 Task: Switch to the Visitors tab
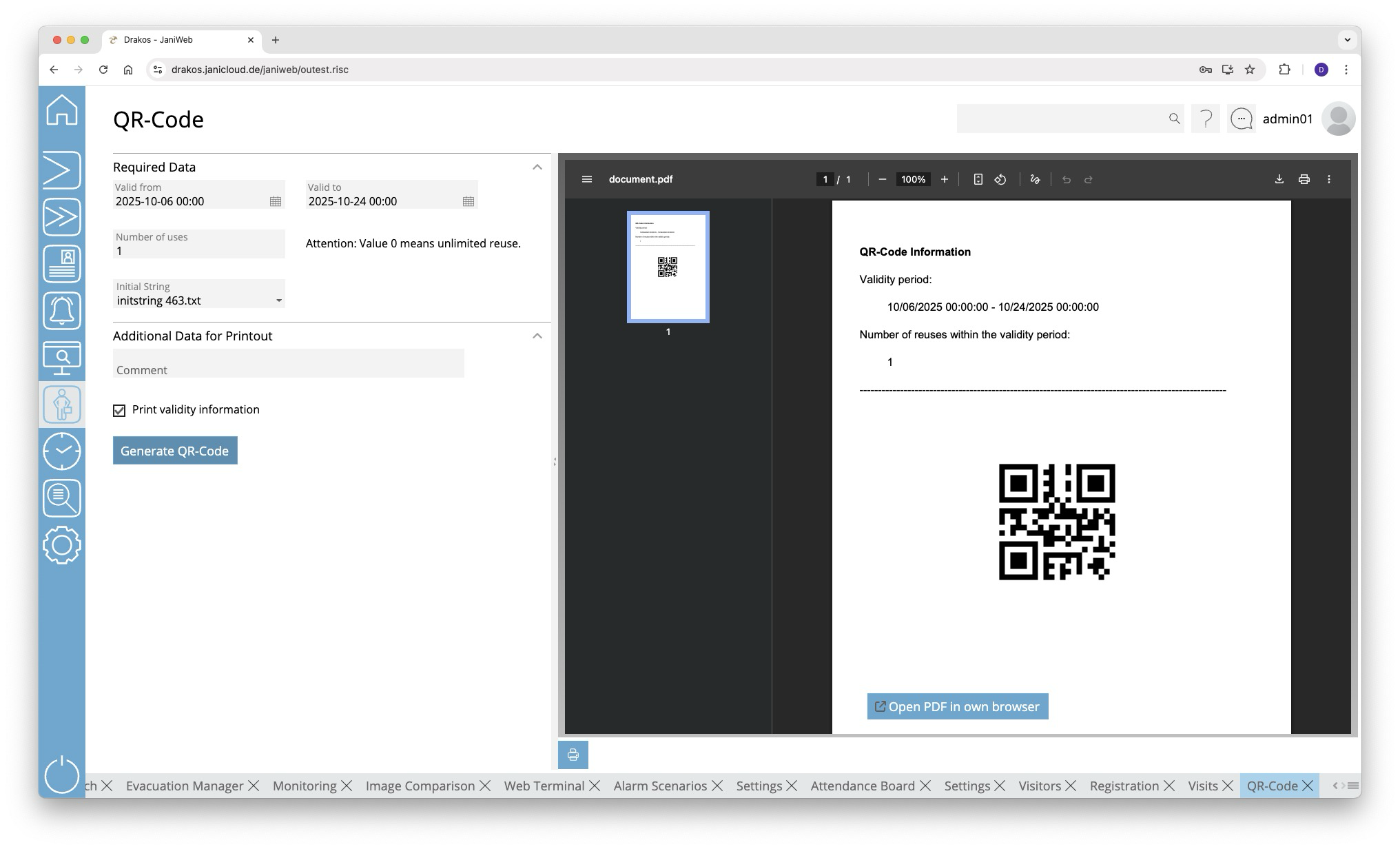click(x=1039, y=786)
